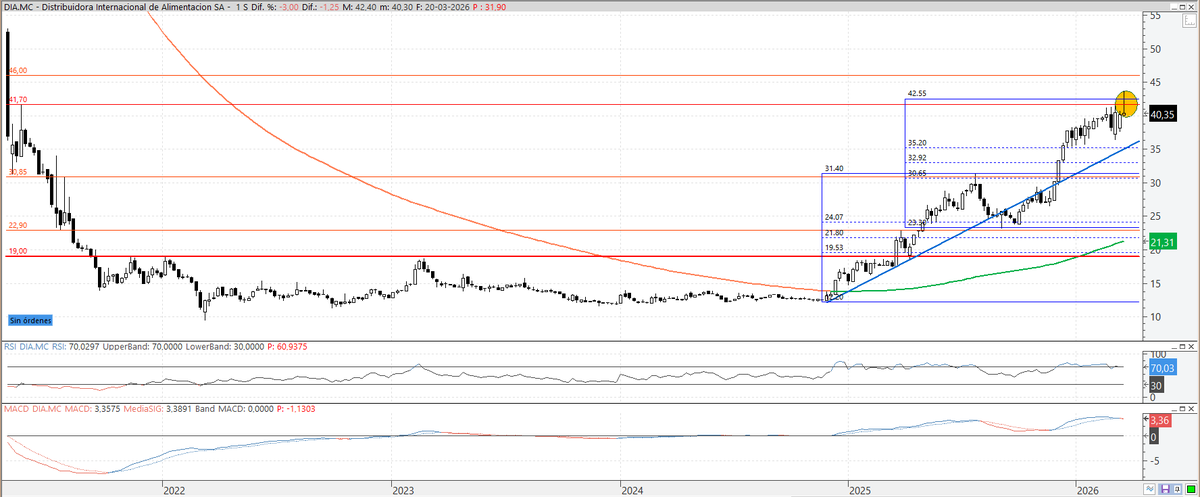This screenshot has height=497, width=1200.
Task: Click the 30,85 level line label
Action: [x=17, y=172]
